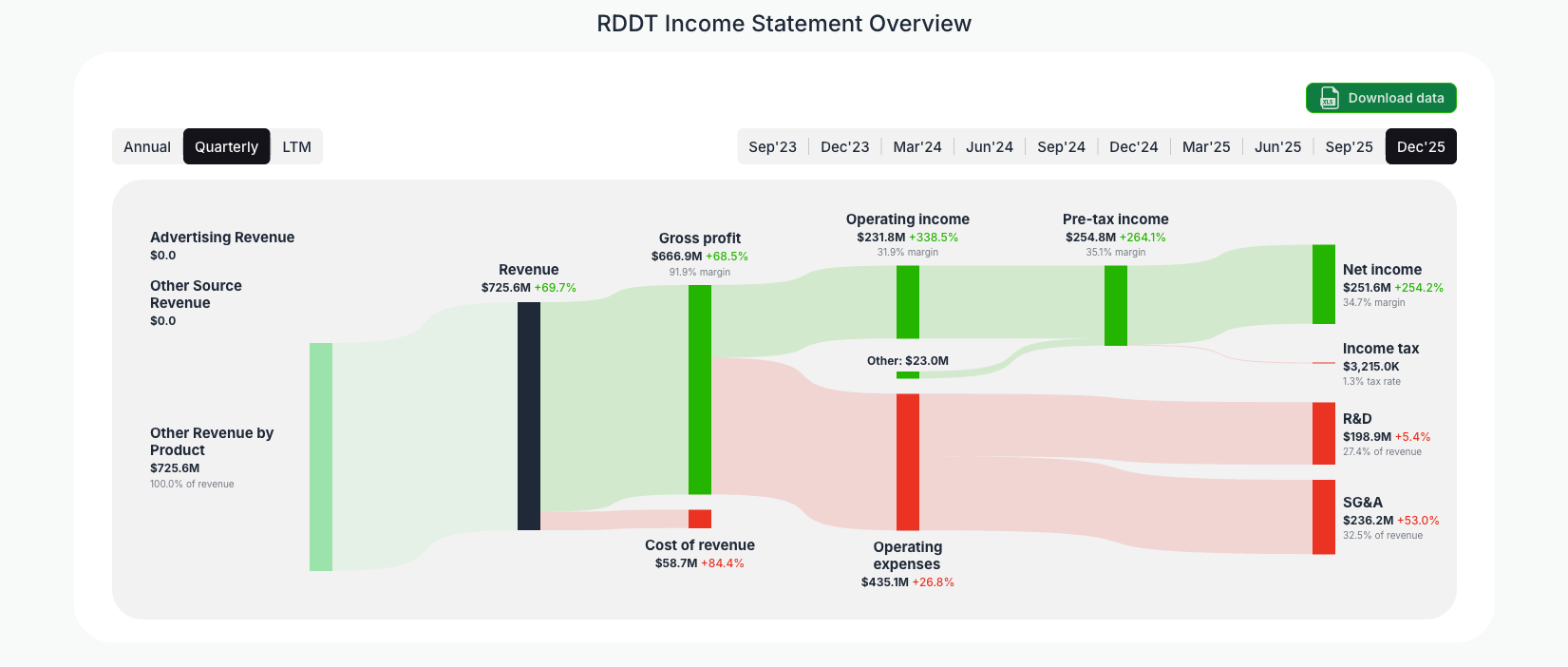Image resolution: width=1568 pixels, height=667 pixels.
Task: Select the Sep'23 quarter
Action: [772, 146]
